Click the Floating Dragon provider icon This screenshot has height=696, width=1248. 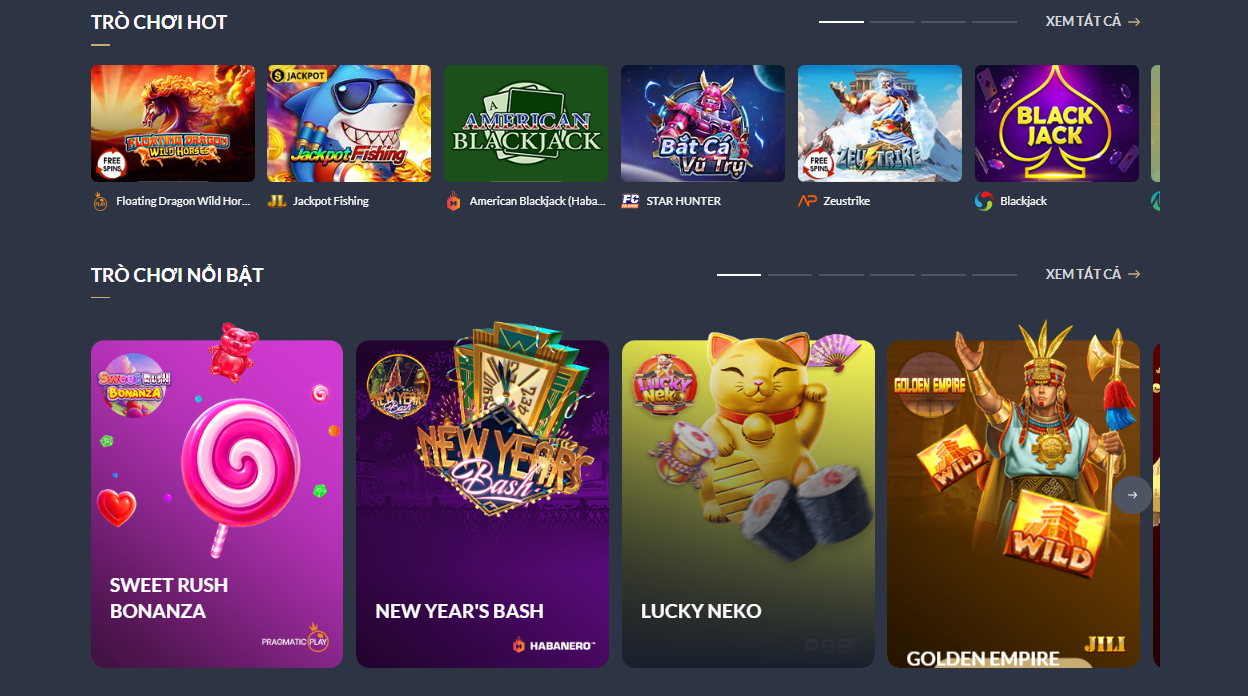point(99,201)
